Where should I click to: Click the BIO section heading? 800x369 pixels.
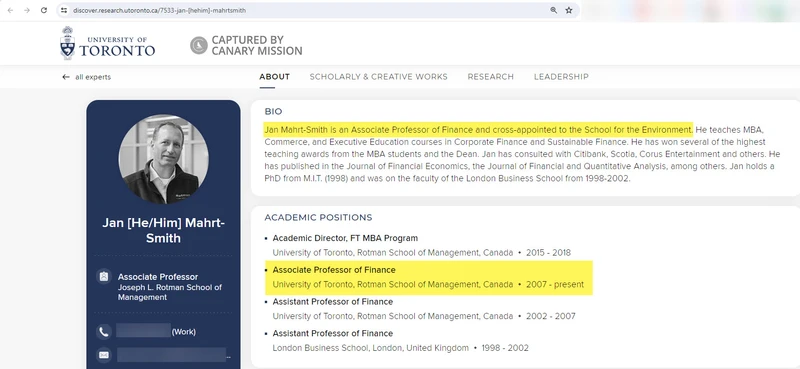pos(273,111)
